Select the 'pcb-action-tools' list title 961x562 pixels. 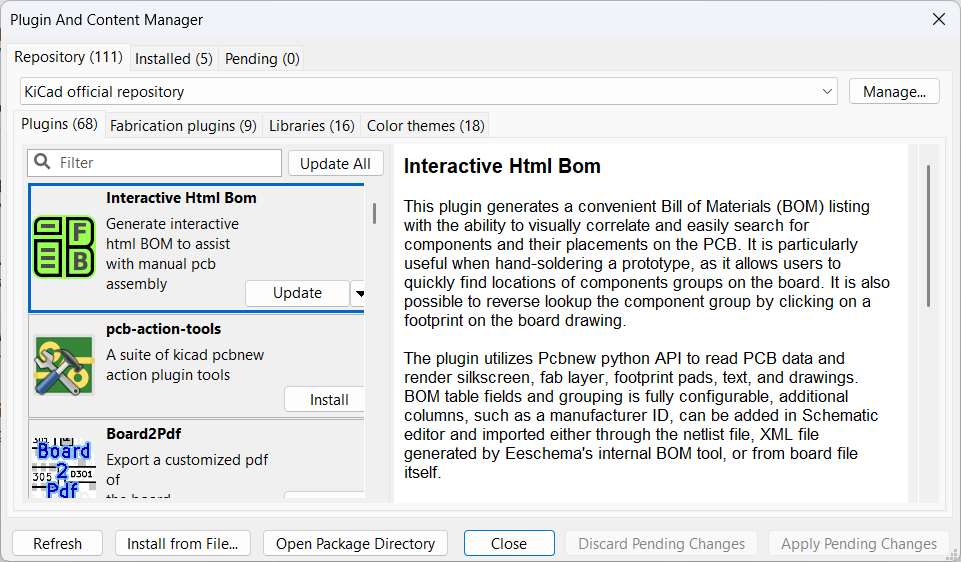point(164,328)
